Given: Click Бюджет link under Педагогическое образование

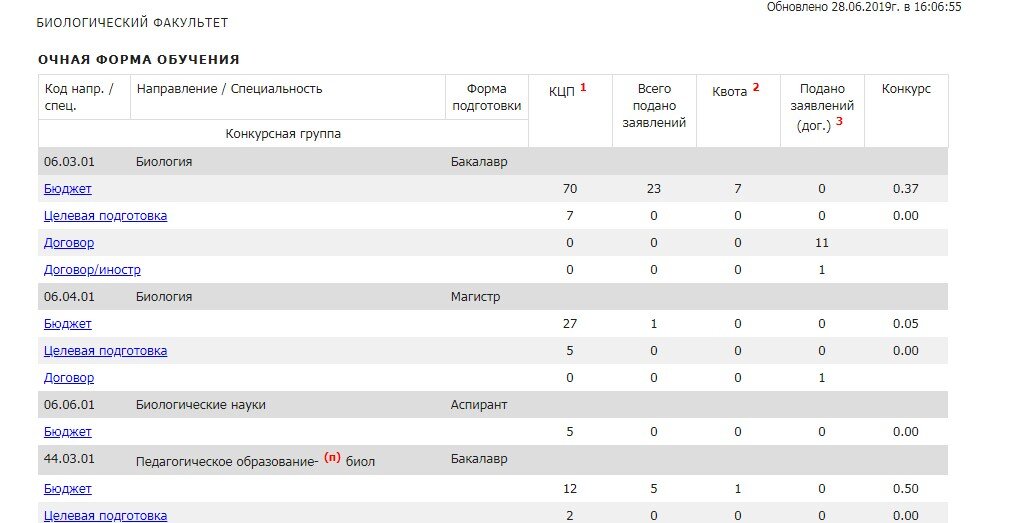Looking at the screenshot, I should tap(68, 489).
